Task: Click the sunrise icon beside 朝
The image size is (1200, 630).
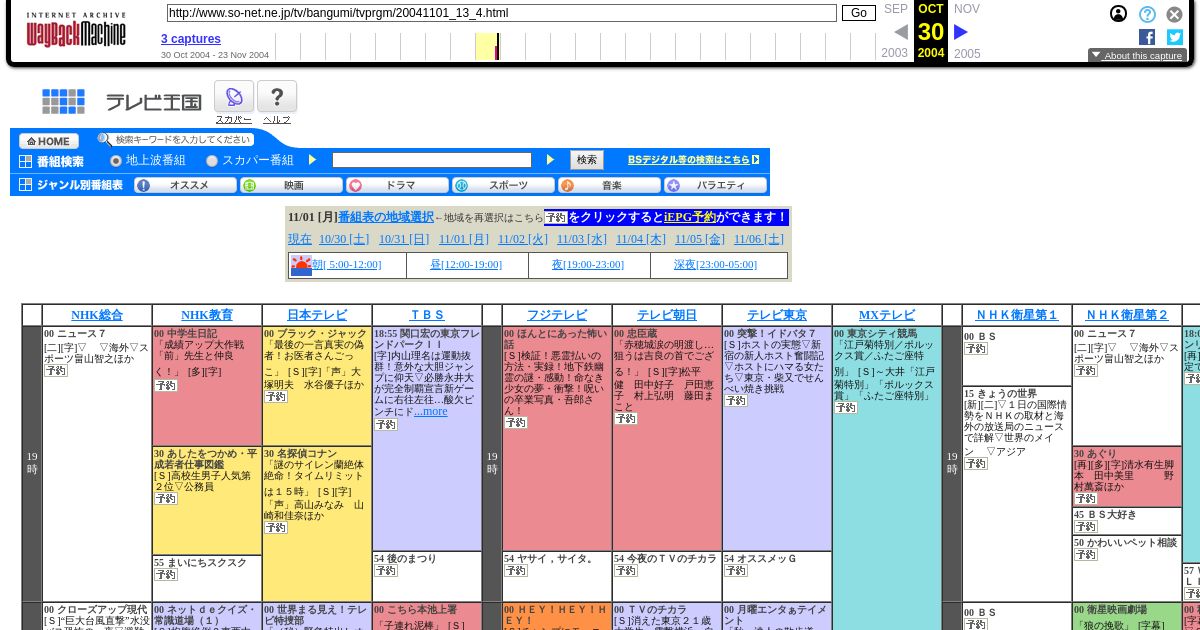Action: click(301, 265)
